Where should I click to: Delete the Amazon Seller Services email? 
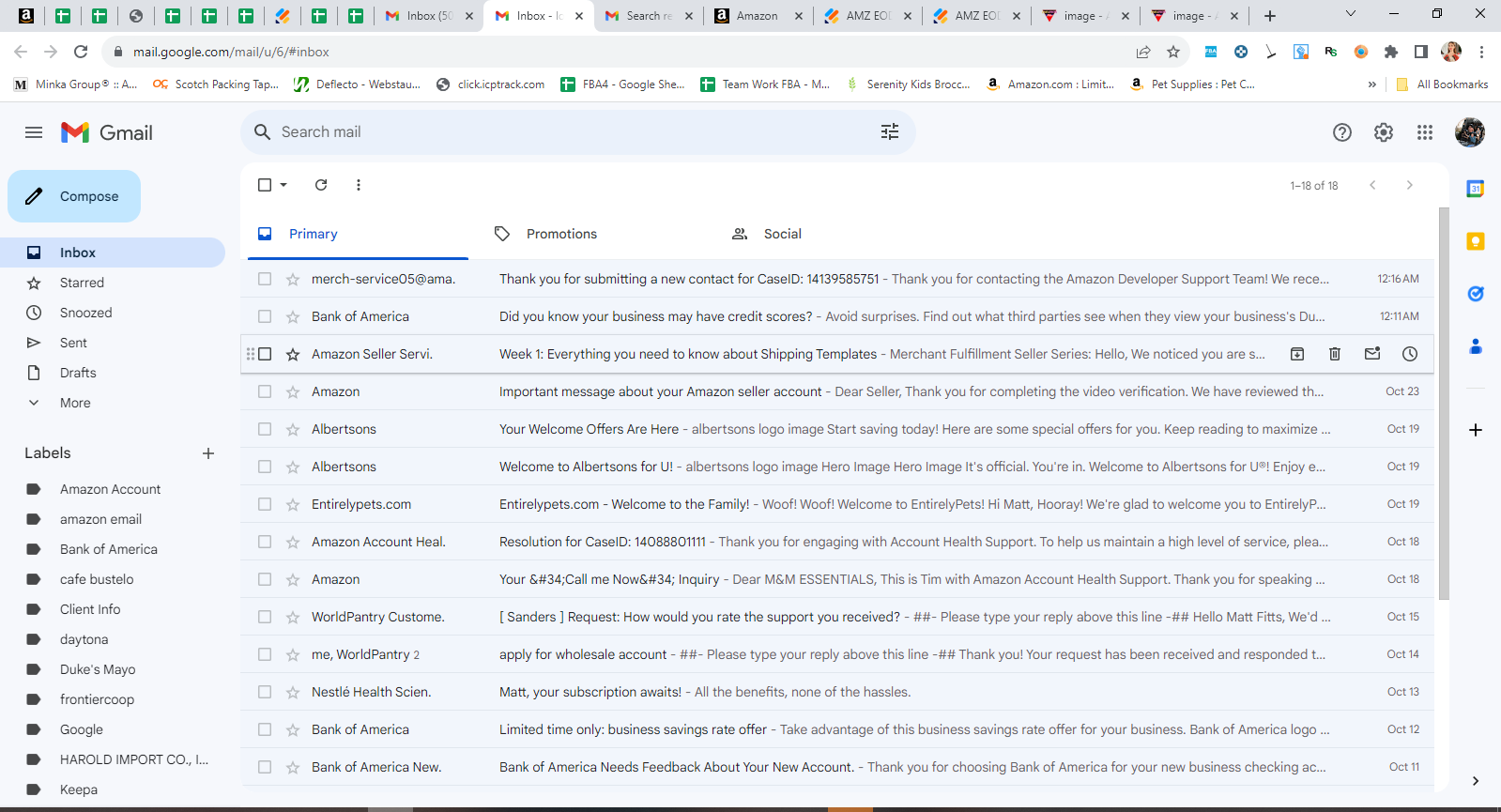1335,354
